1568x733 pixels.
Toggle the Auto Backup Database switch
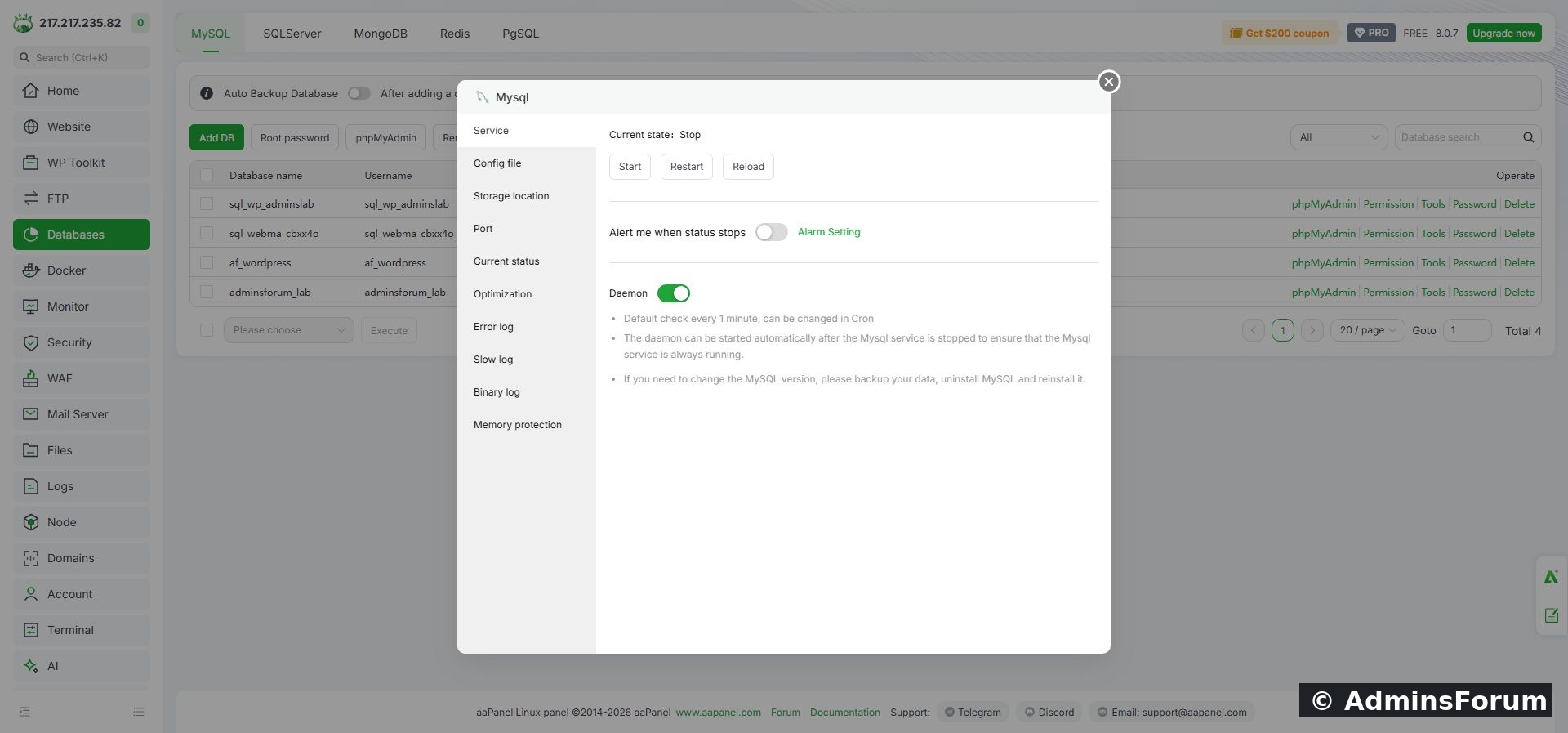pyautogui.click(x=359, y=93)
